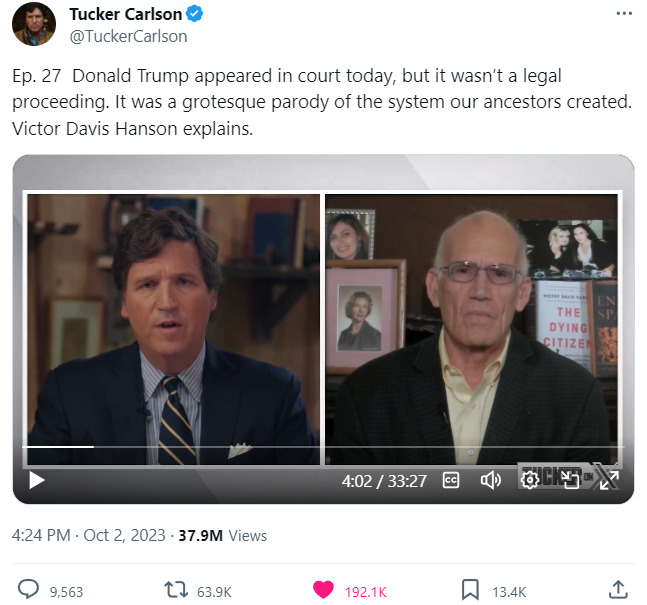Play the video

37,480
